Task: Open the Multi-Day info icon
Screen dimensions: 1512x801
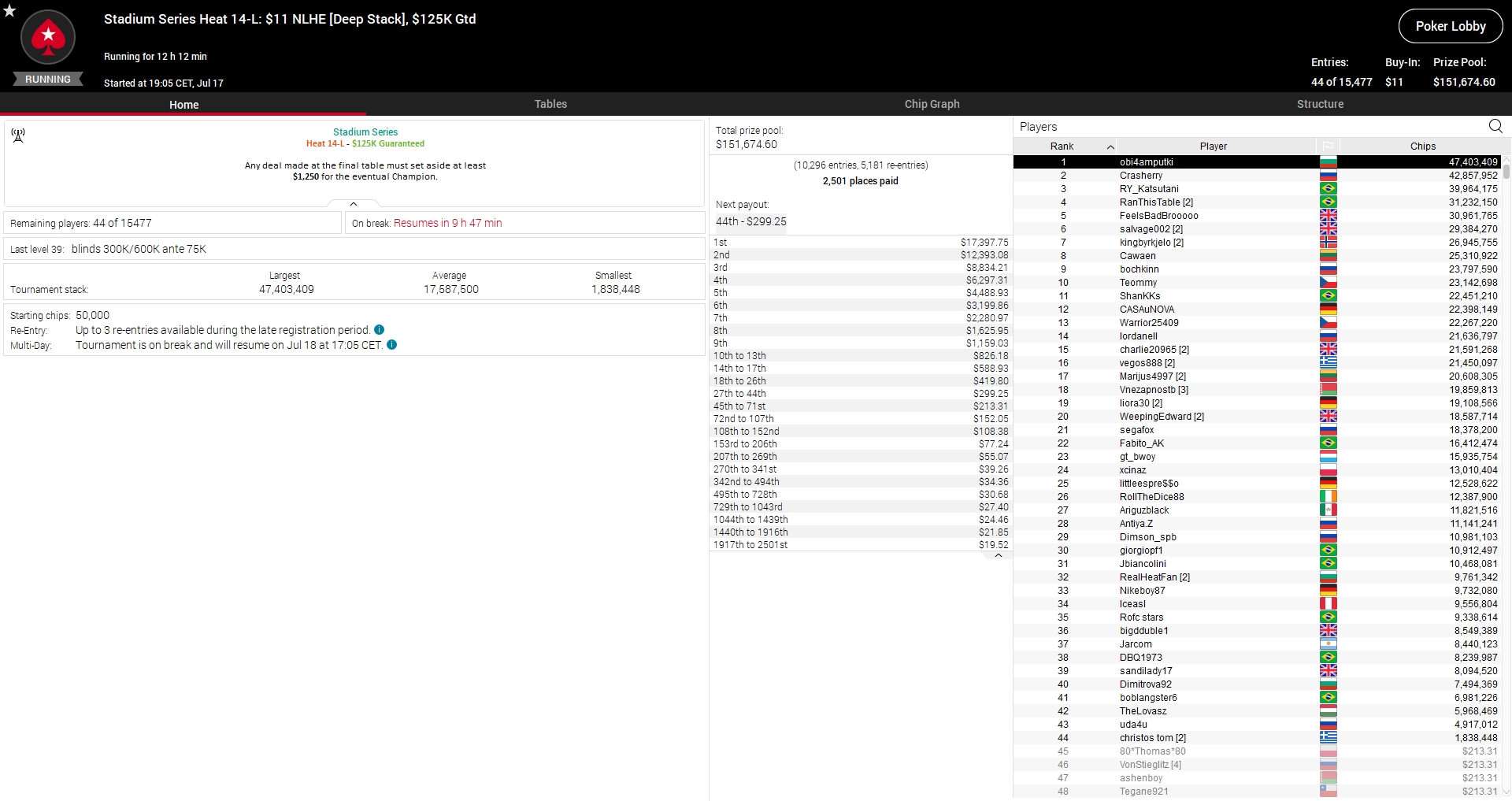Action: tap(392, 345)
